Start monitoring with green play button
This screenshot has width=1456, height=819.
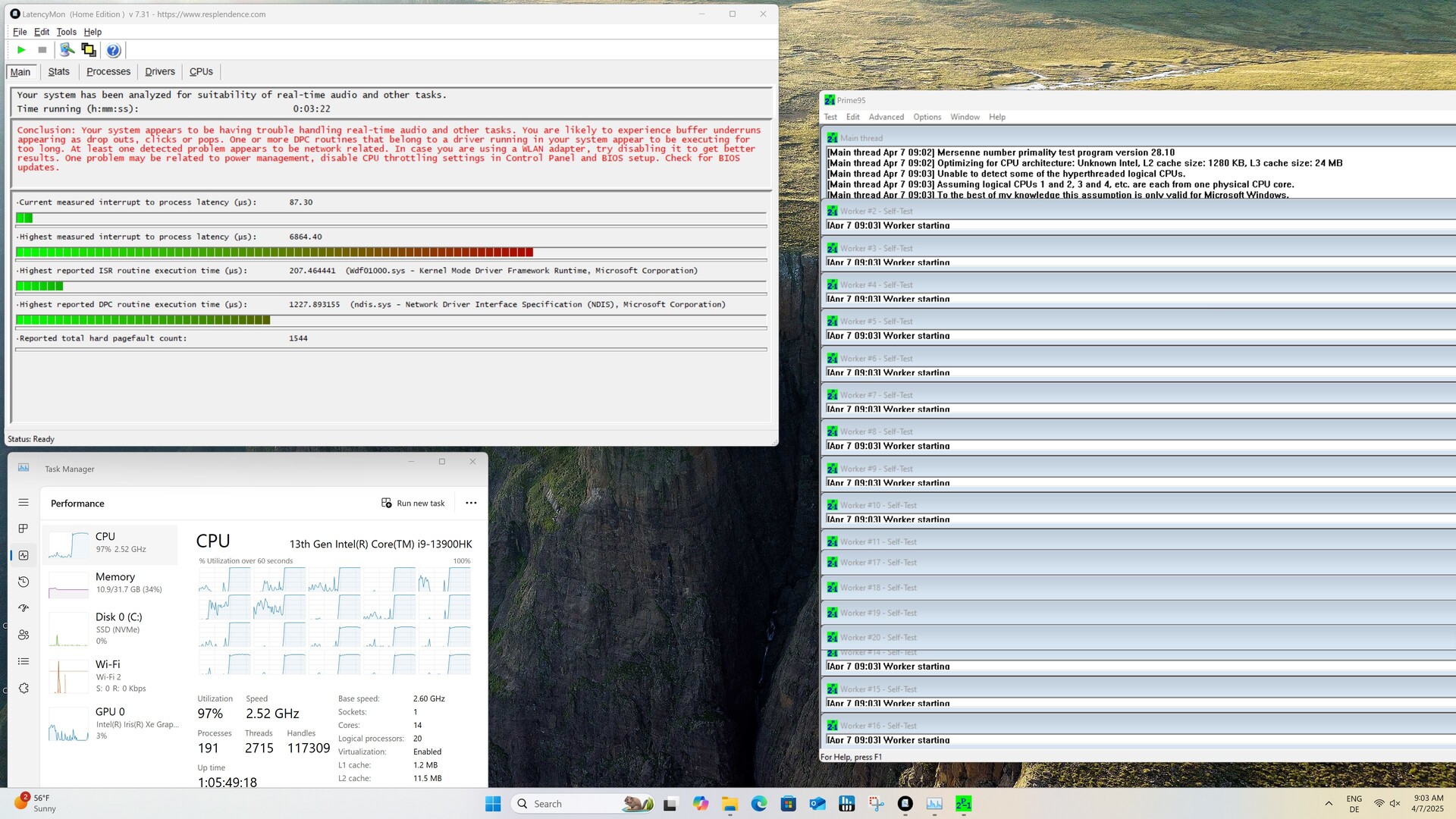click(21, 50)
